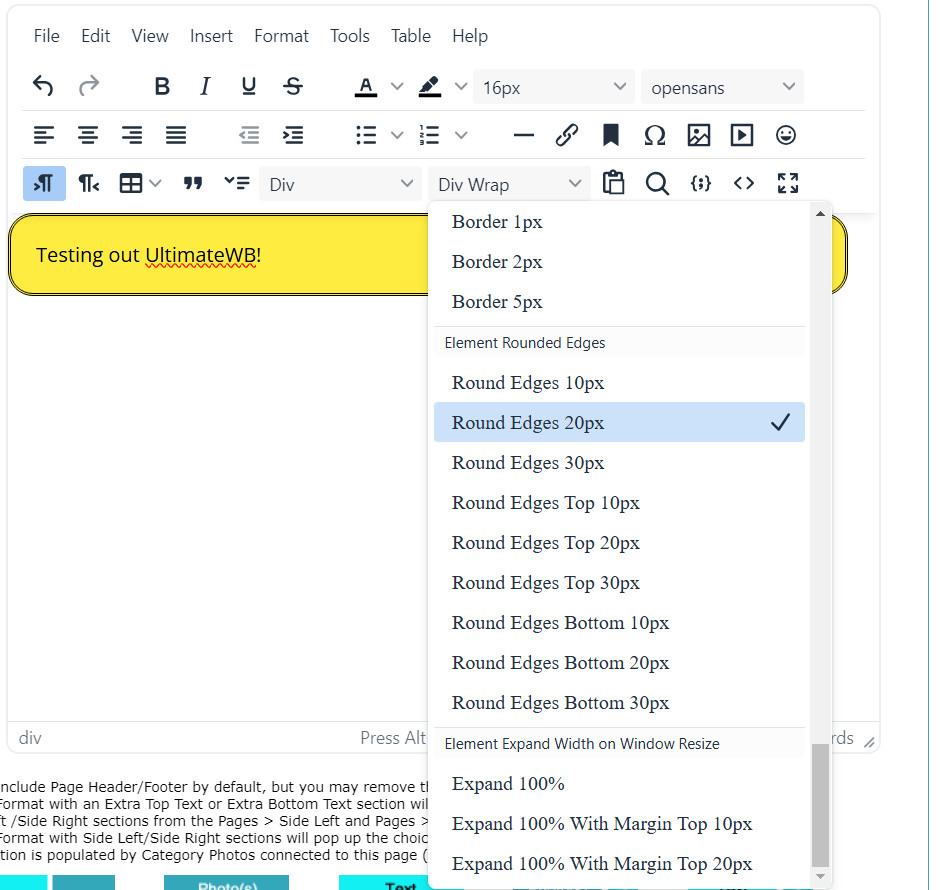
Task: Switch editor to fullscreen mode
Action: pos(788,183)
